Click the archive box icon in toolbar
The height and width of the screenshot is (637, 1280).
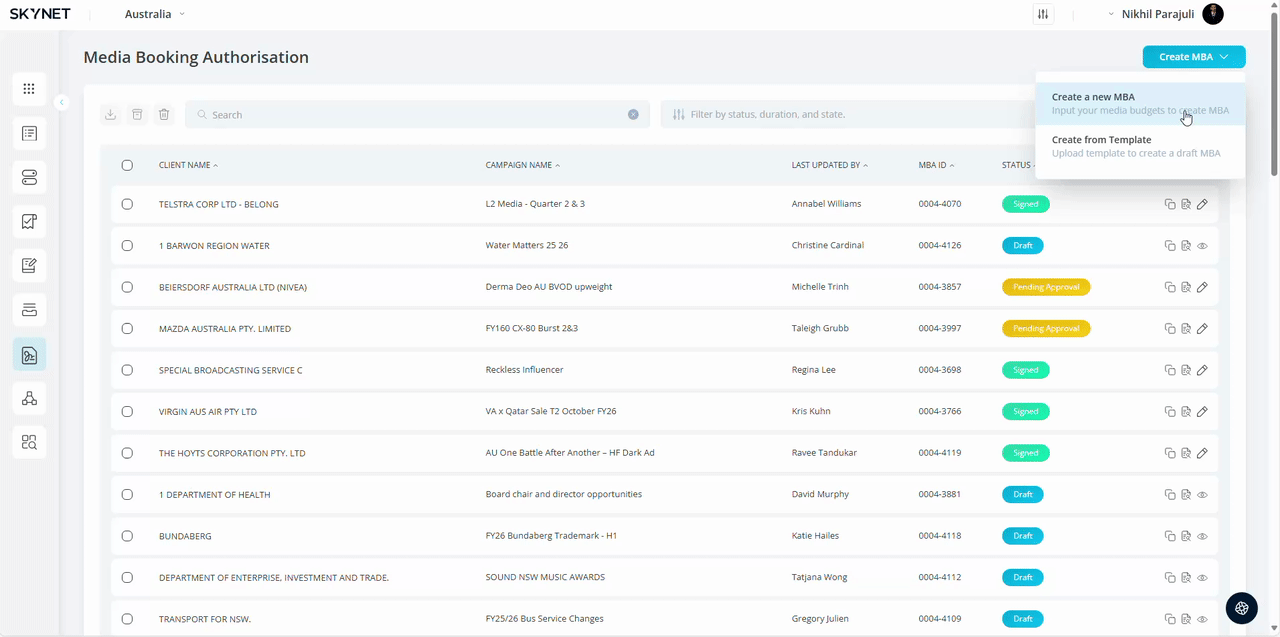137,115
